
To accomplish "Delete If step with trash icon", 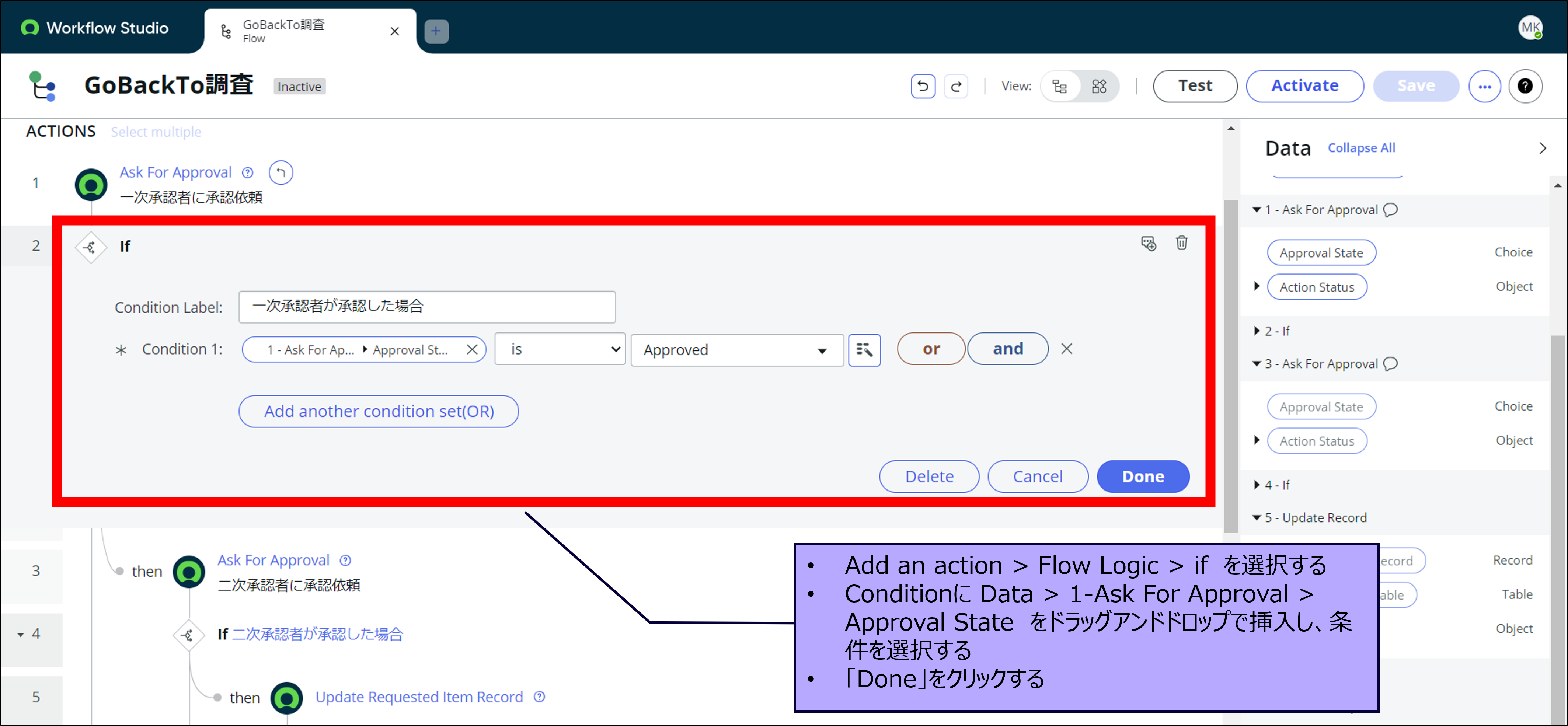I will pyautogui.click(x=1181, y=243).
